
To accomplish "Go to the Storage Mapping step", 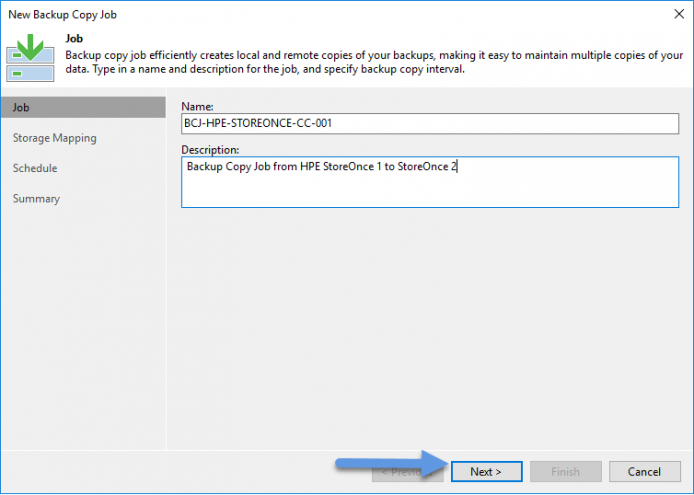I will click(x=54, y=138).
